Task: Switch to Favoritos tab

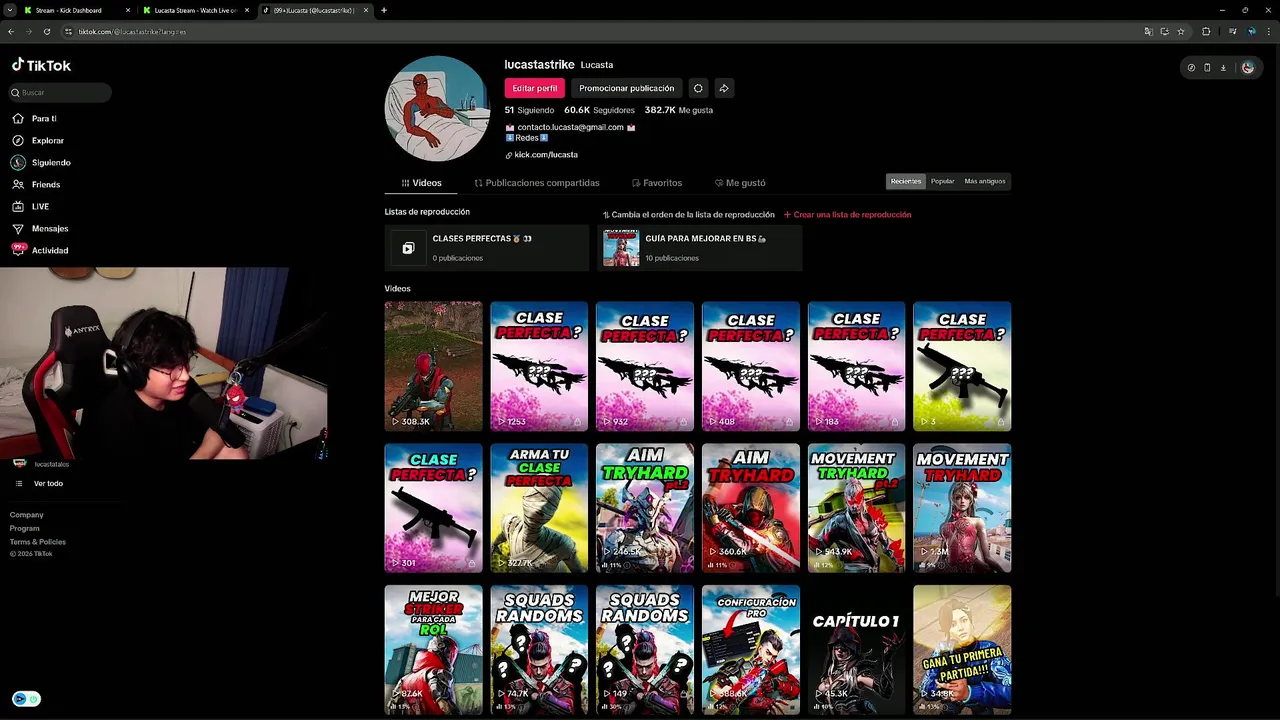Action: tap(657, 183)
